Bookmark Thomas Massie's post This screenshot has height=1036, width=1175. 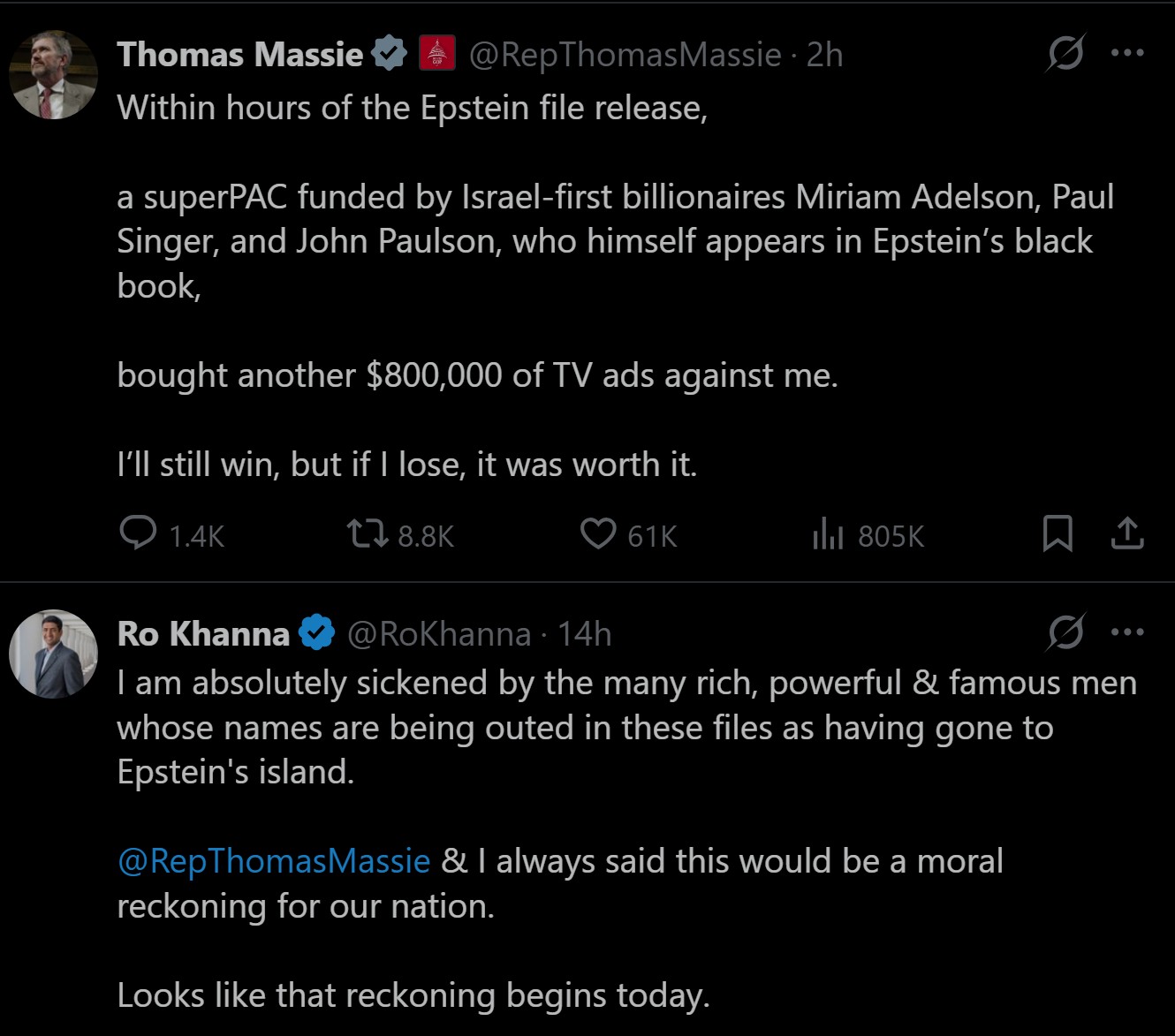(1057, 533)
